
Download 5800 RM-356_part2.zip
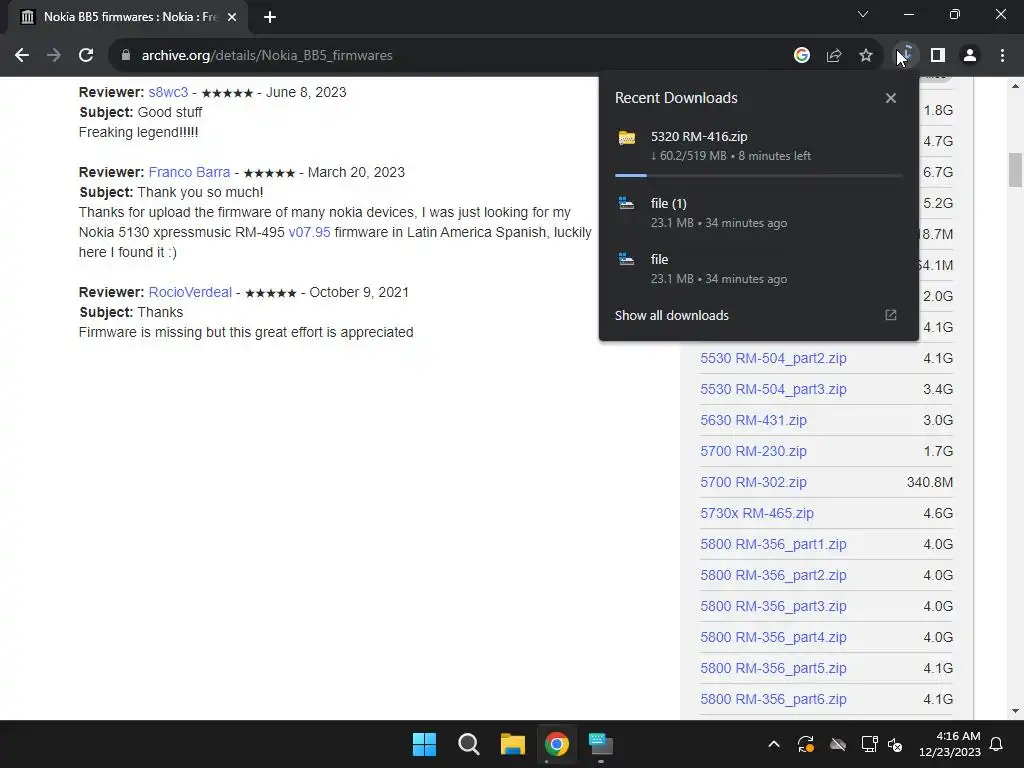(773, 575)
